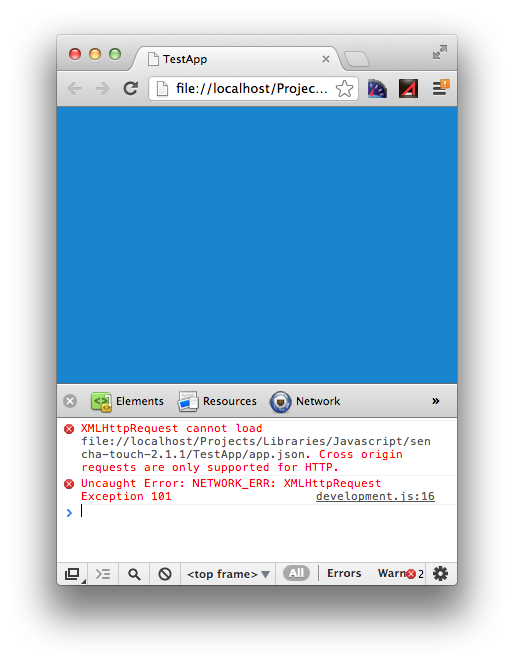Bookmark this page with the star icon
The image size is (514, 664).
click(344, 89)
